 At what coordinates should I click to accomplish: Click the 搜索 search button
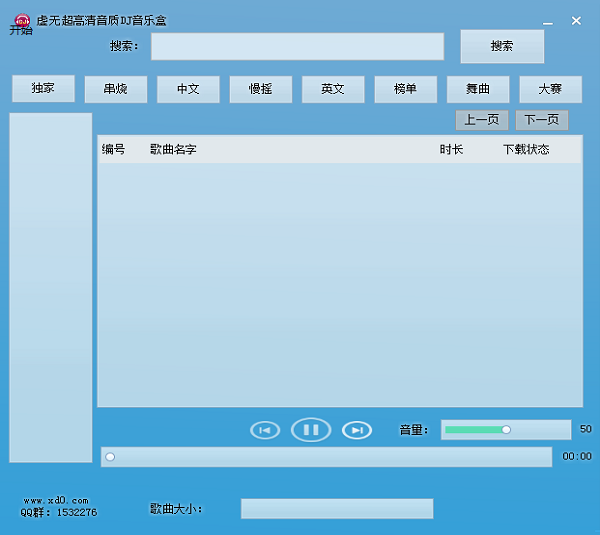[502, 46]
